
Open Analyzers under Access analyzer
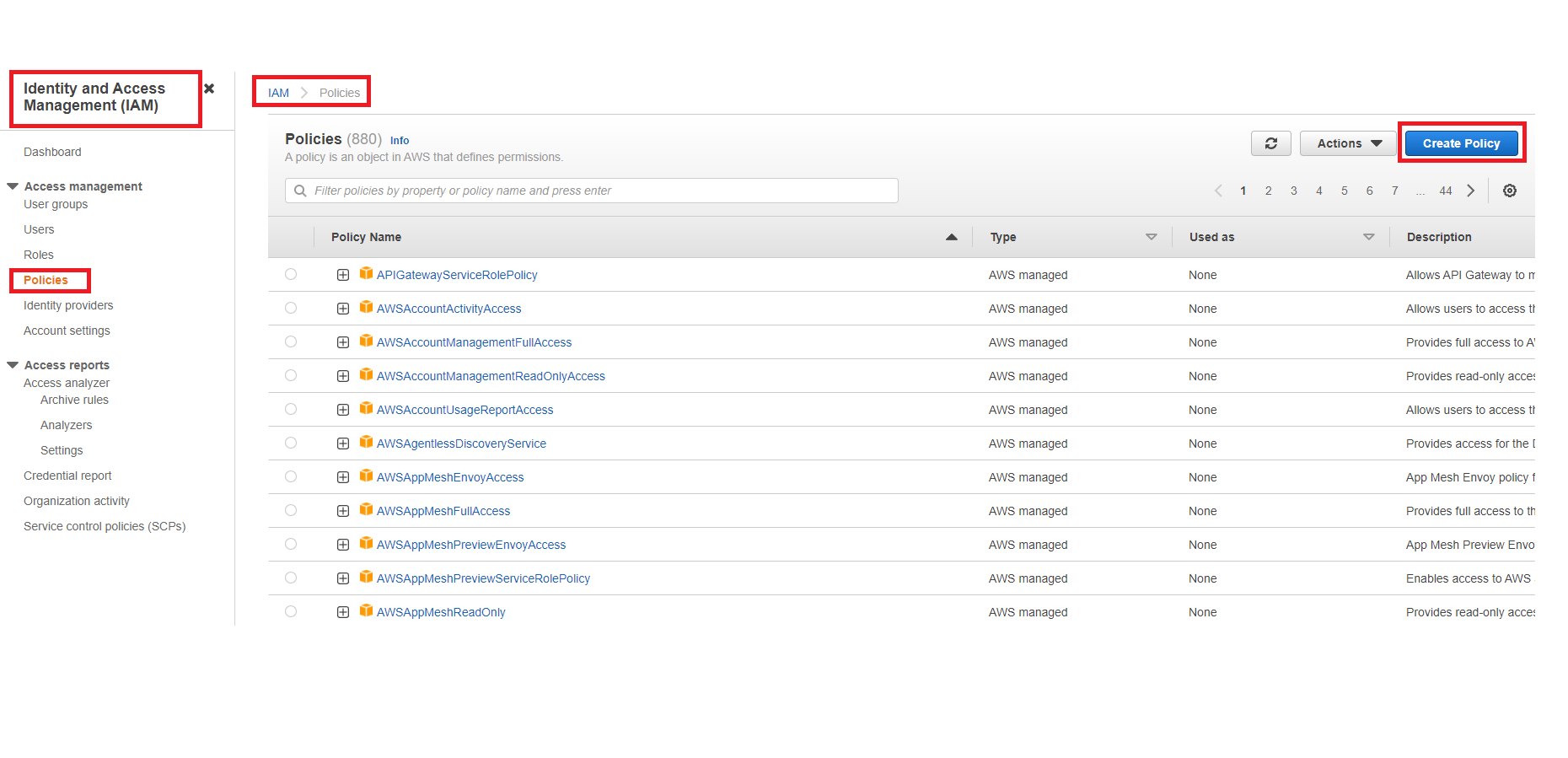pos(66,425)
